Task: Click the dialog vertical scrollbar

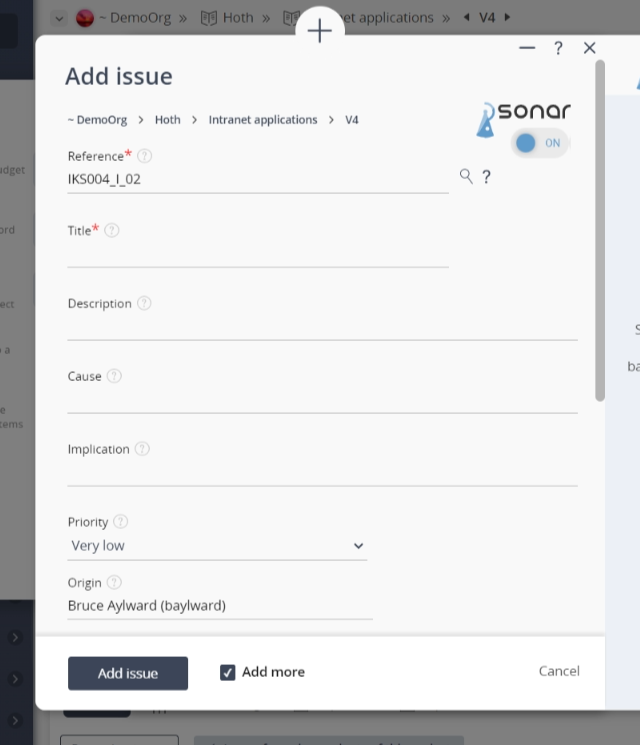Action: [600, 230]
